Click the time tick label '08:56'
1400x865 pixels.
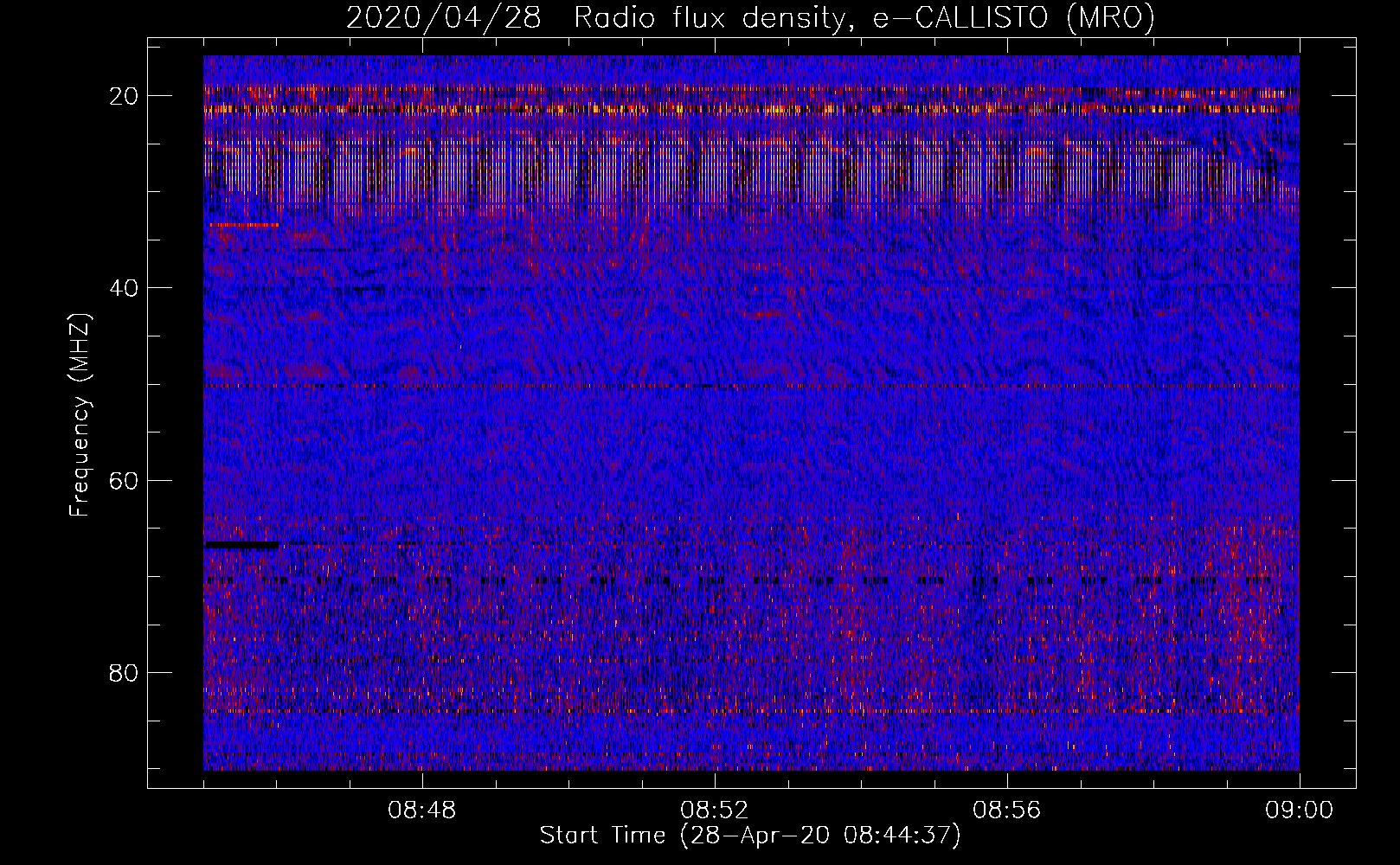click(1007, 811)
